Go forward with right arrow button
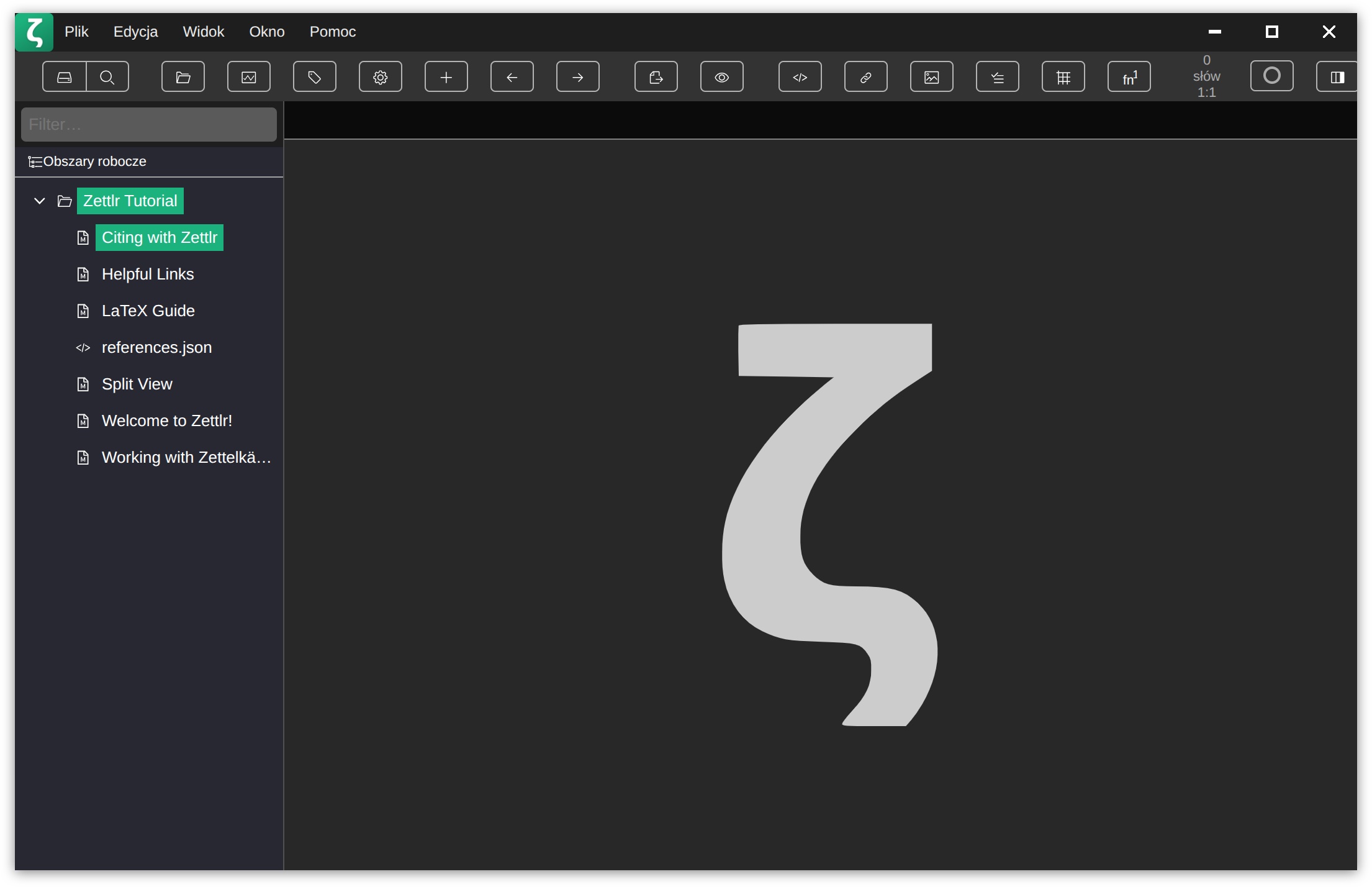1372x887 pixels. pos(578,77)
